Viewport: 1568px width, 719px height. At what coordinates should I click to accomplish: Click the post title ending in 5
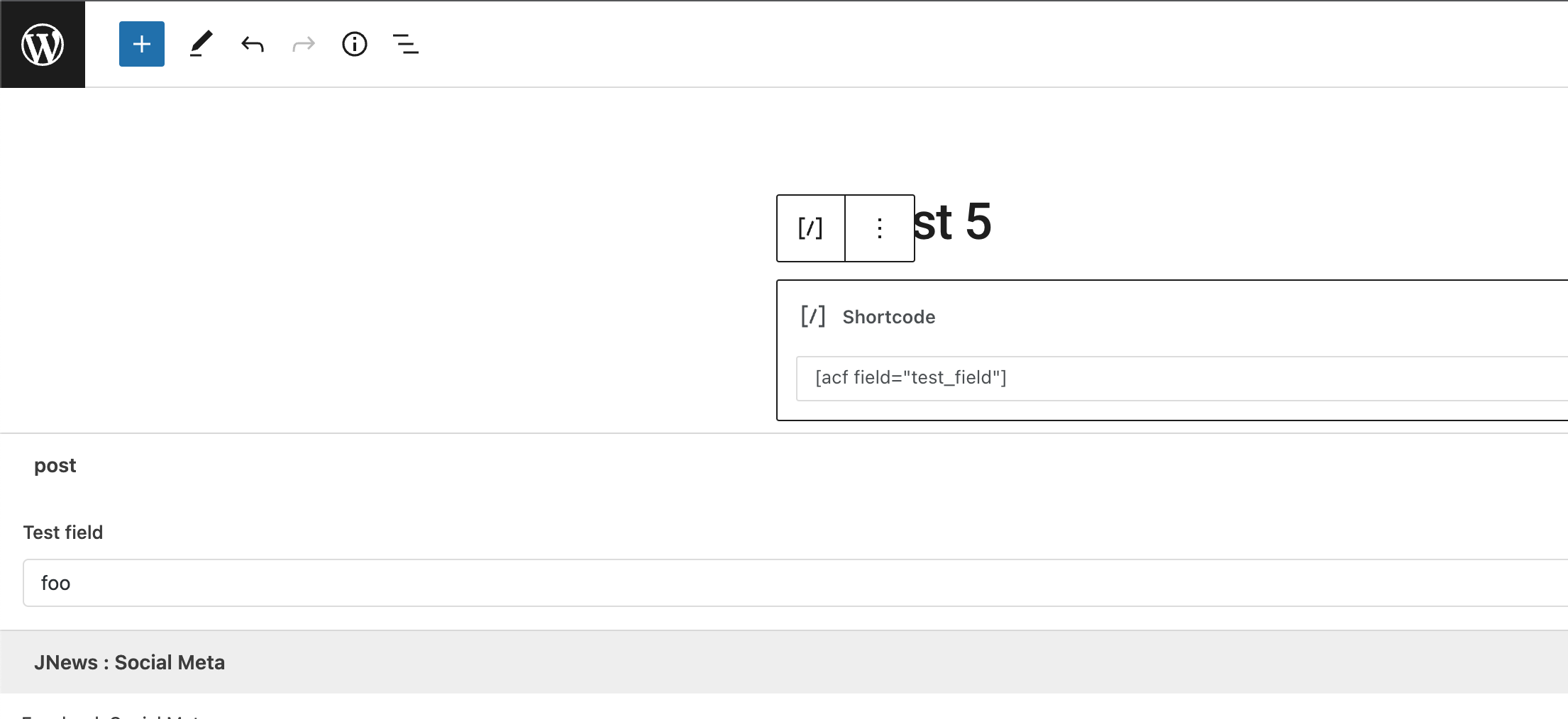[952, 222]
